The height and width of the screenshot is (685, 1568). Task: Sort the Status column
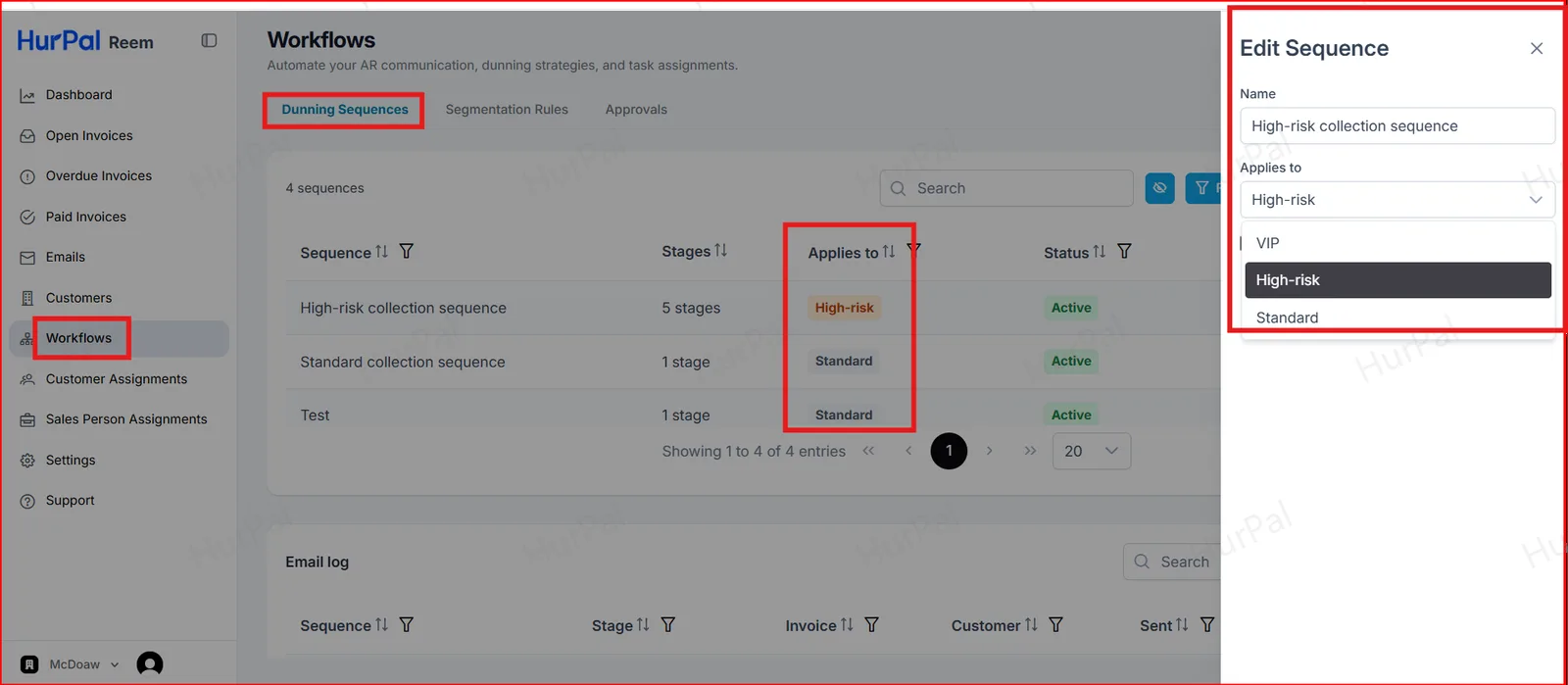point(1100,252)
